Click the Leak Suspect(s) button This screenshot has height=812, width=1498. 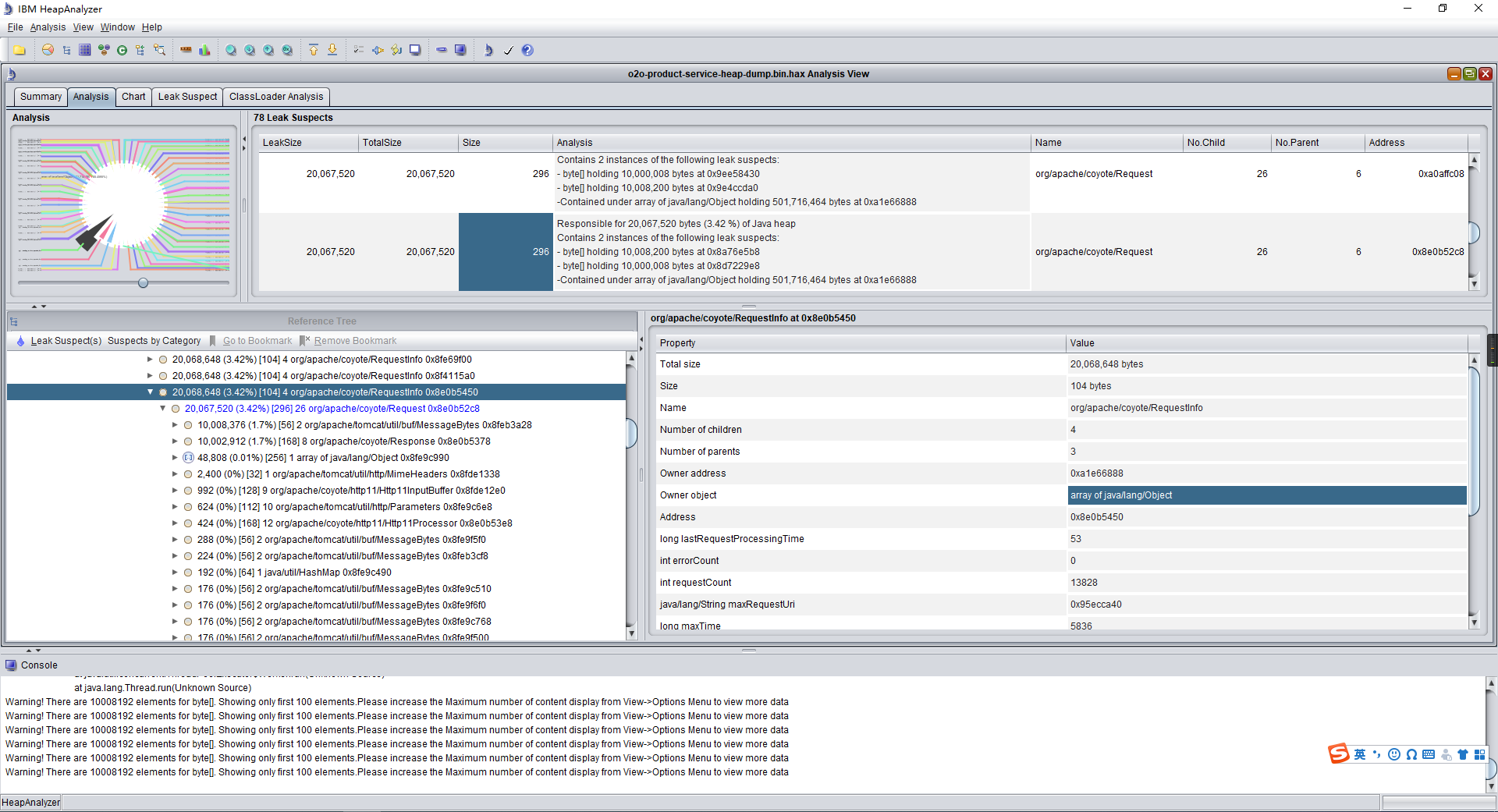click(66, 341)
